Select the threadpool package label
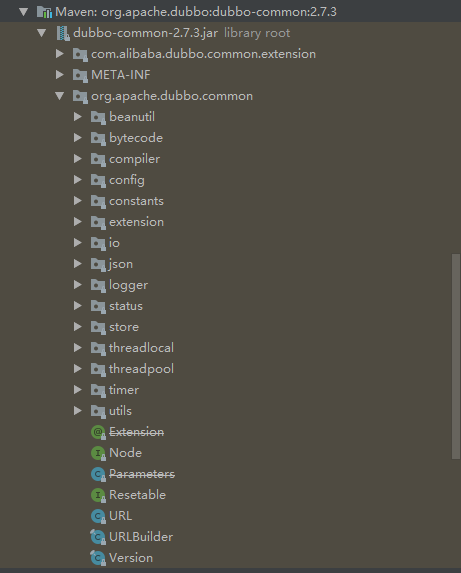This screenshot has height=573, width=461. 141,369
